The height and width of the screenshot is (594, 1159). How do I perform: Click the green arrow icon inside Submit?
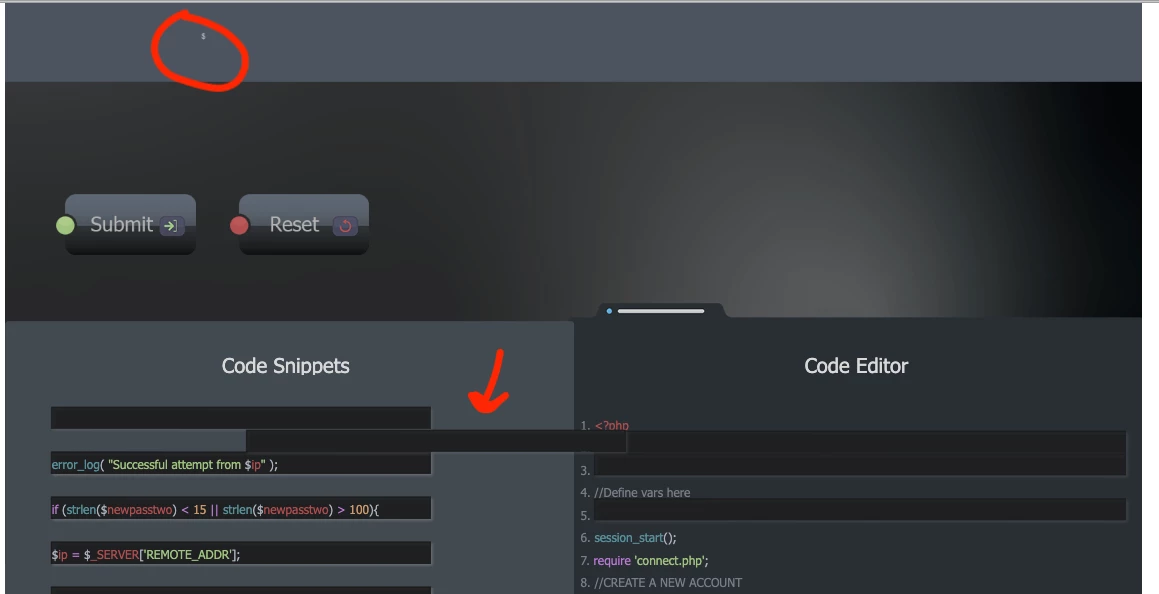(x=171, y=226)
